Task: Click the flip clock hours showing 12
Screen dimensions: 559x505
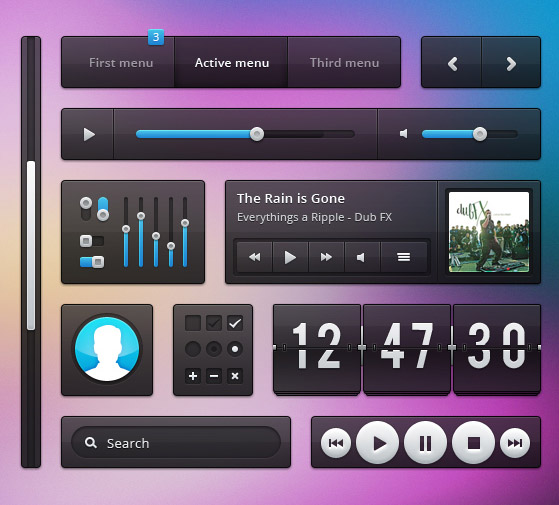Action: (317, 349)
